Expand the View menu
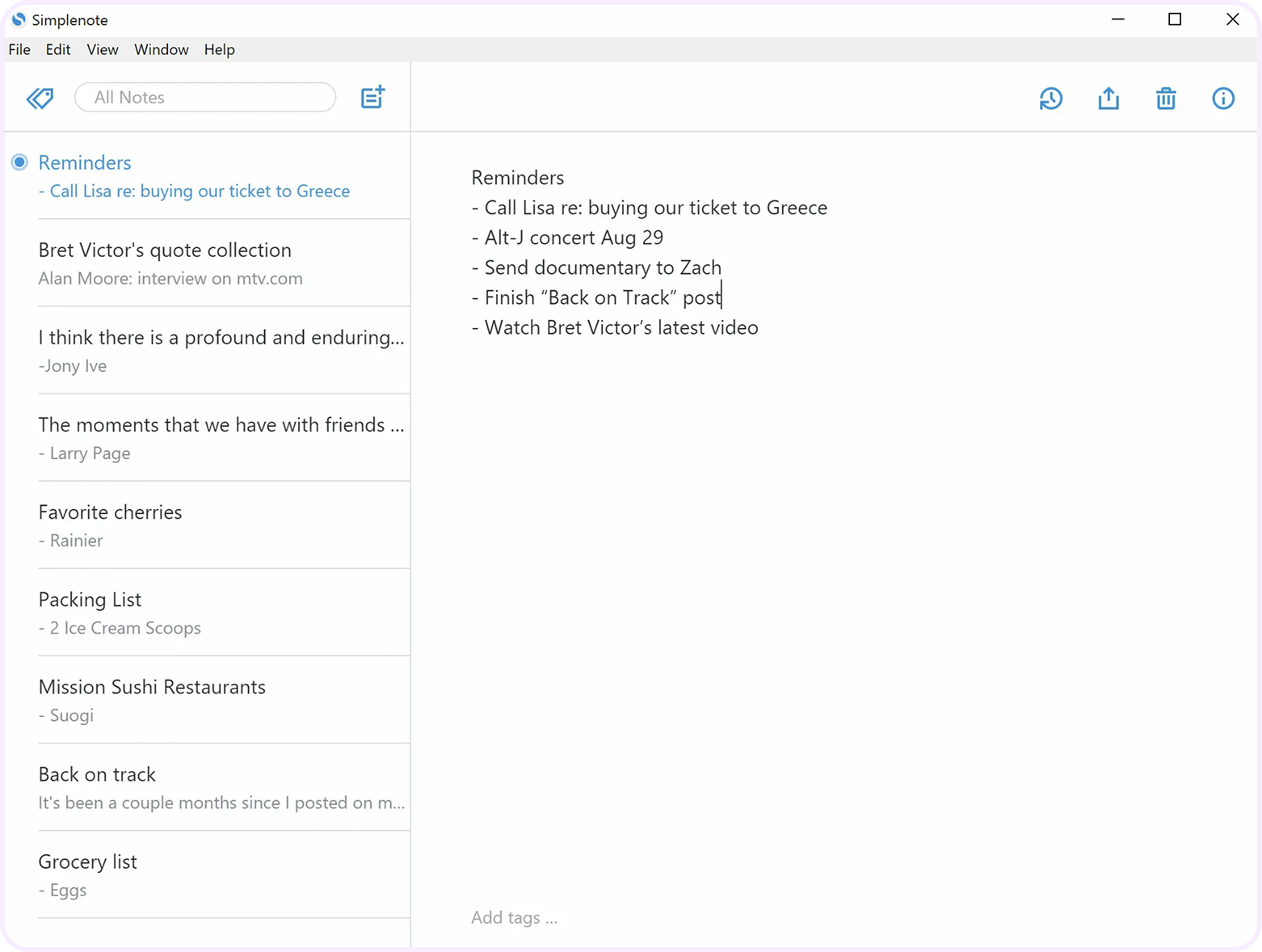The height and width of the screenshot is (952, 1262). pos(103,49)
